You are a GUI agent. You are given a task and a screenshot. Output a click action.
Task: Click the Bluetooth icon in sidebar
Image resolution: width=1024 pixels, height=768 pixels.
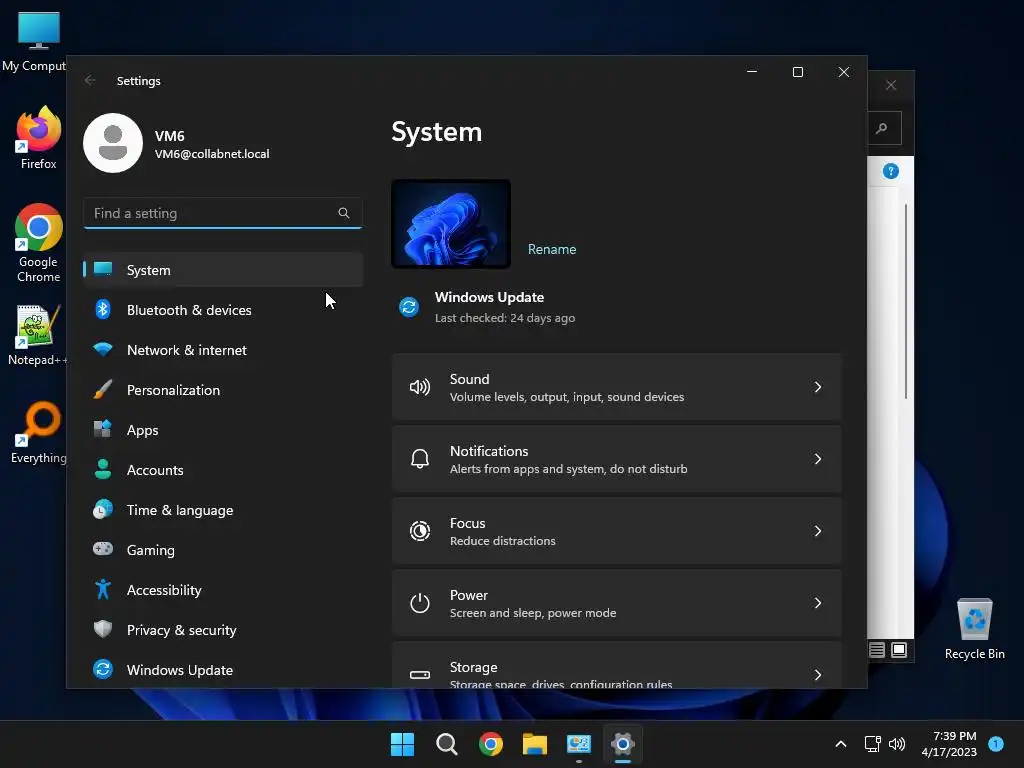pos(103,310)
